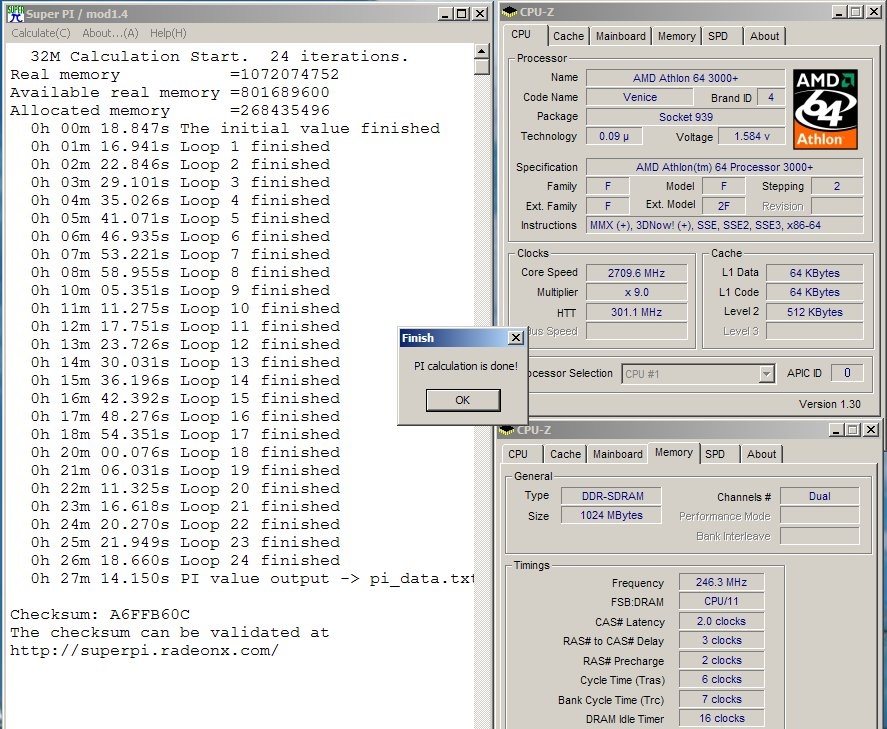This screenshot has width=887, height=729.
Task: Click the L1 Data value 64 KBytes
Action: tap(815, 273)
